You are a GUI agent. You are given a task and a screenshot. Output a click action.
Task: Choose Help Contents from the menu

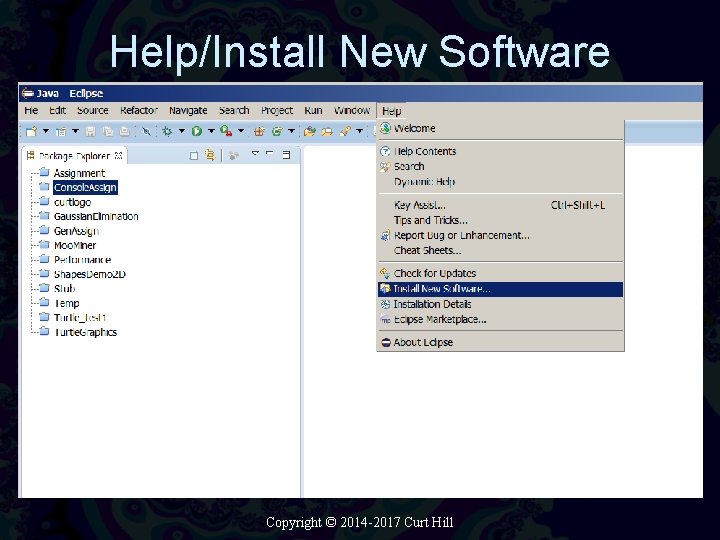(x=500, y=152)
